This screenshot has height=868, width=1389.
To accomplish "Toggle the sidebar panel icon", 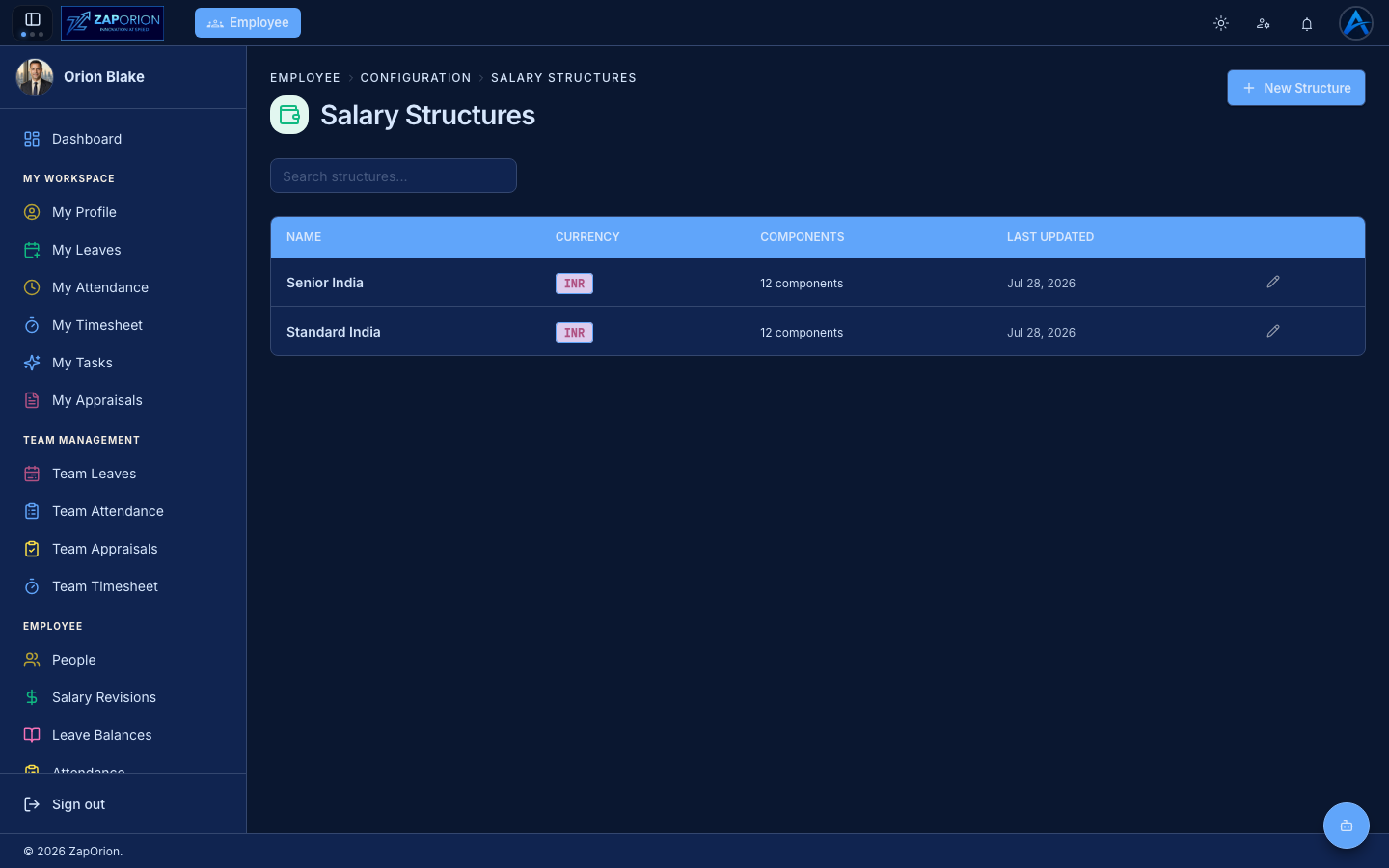I will click(32, 19).
